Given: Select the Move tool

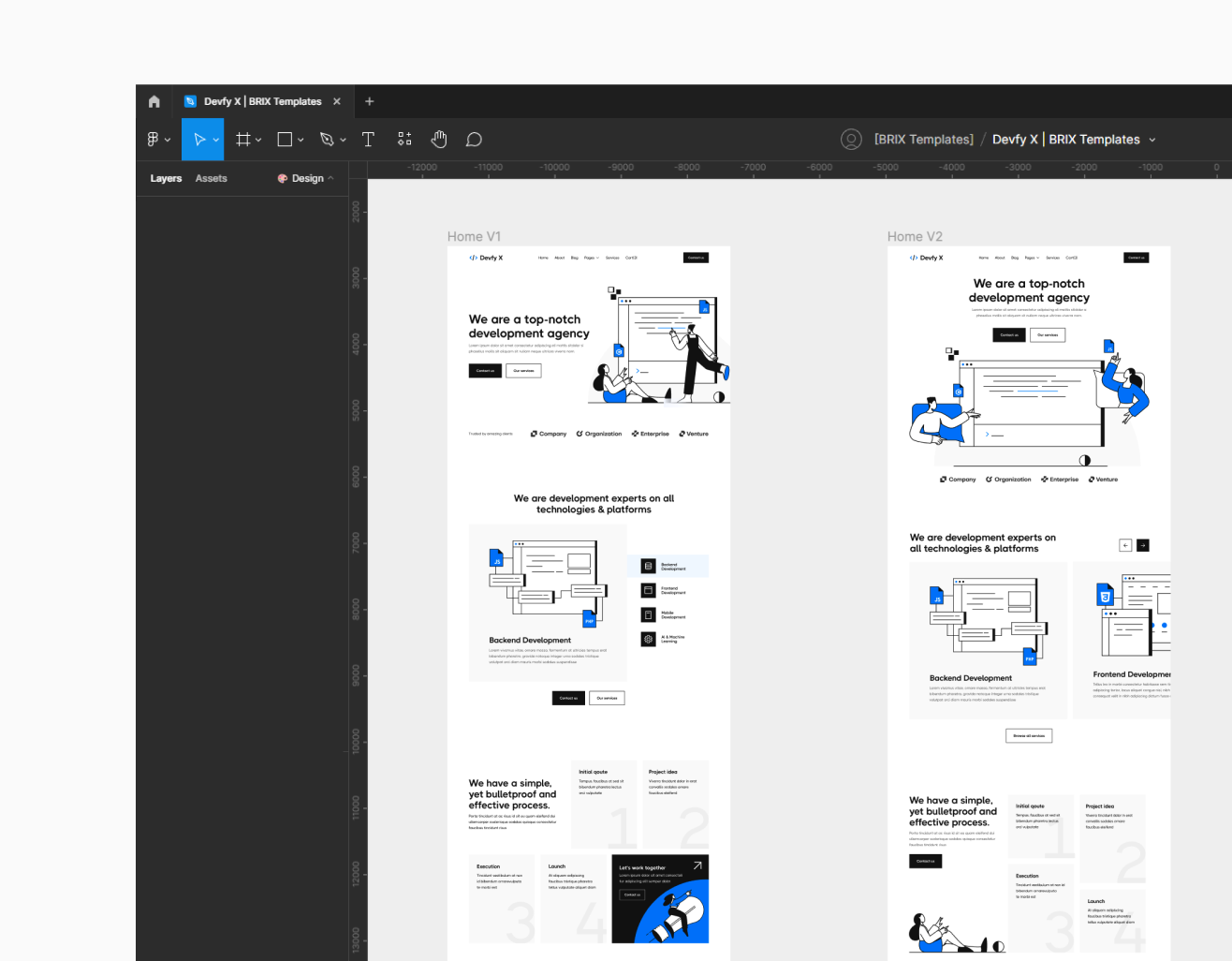Looking at the screenshot, I should point(198,139).
